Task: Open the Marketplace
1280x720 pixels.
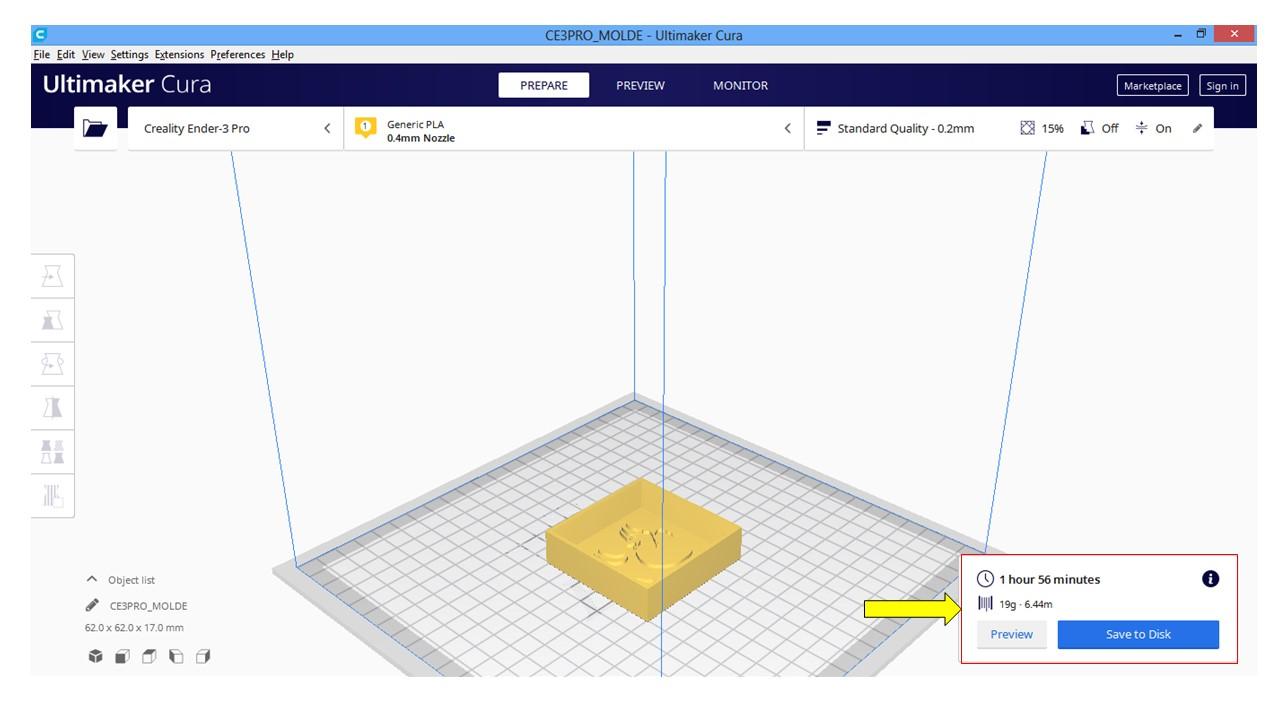Action: point(1152,85)
